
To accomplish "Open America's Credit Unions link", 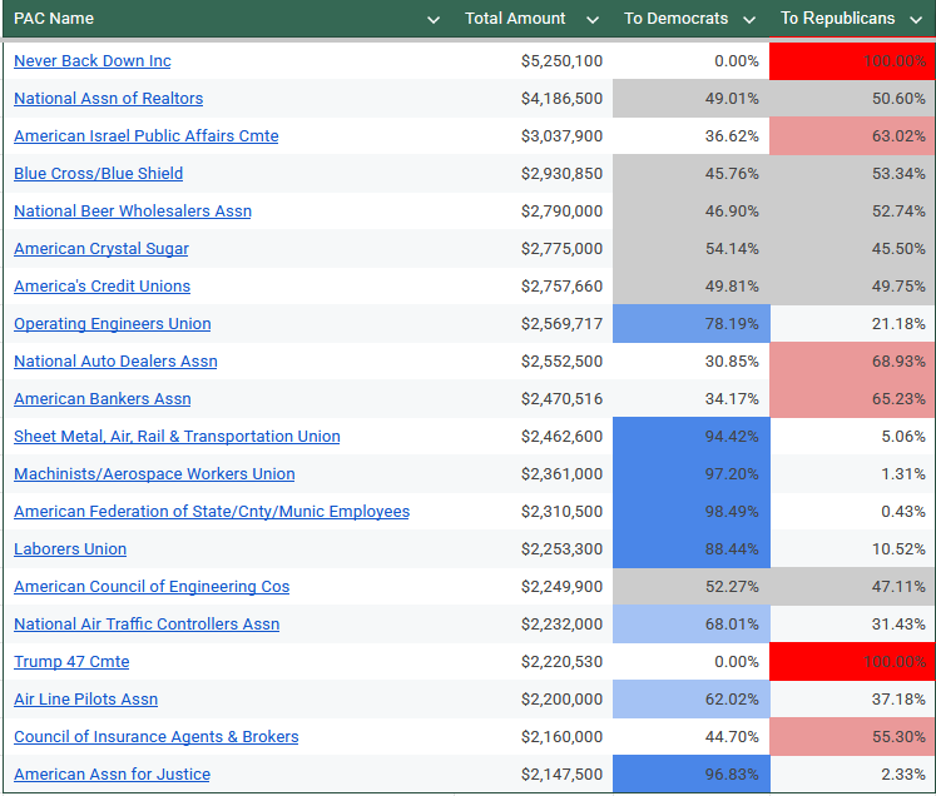I will tap(102, 287).
